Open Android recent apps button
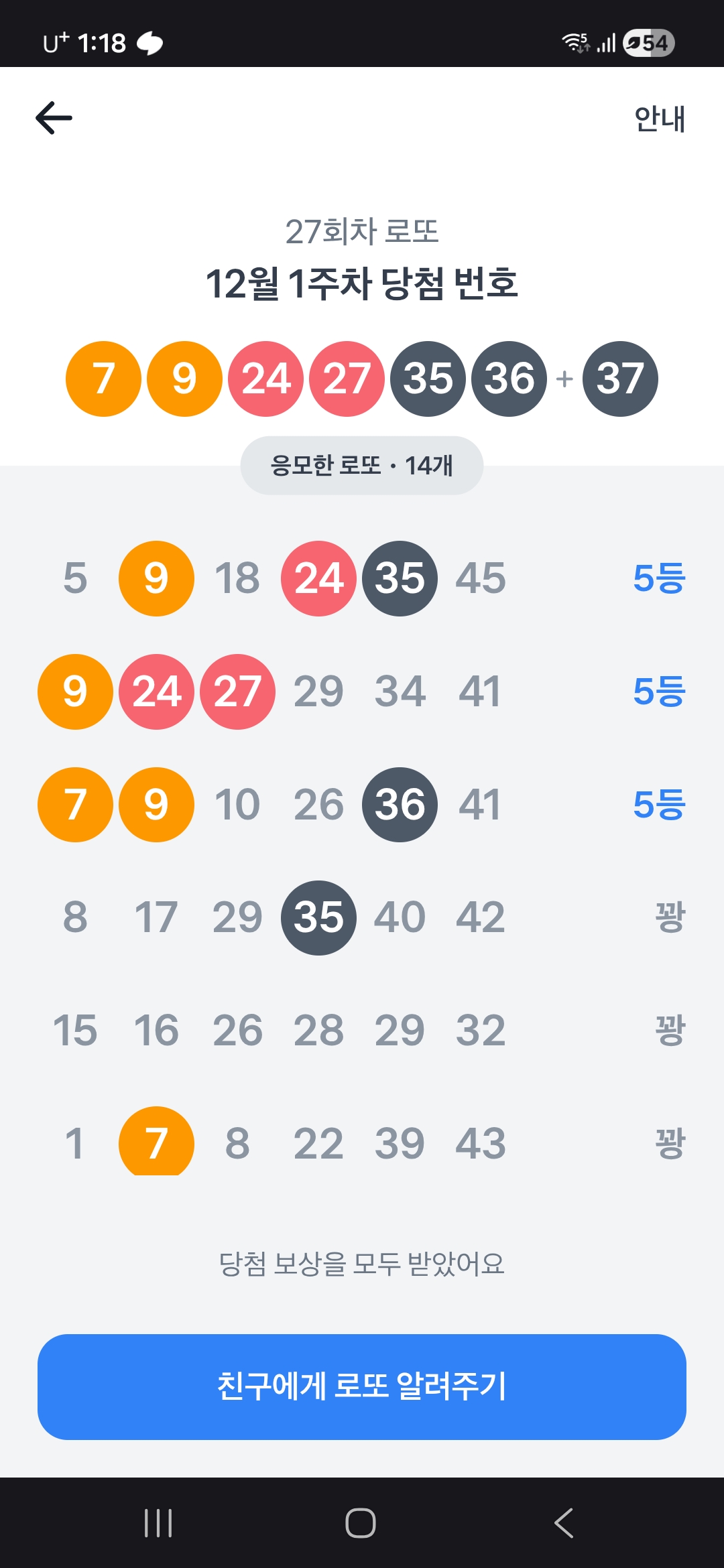This screenshot has height=1568, width=724. (158, 1523)
